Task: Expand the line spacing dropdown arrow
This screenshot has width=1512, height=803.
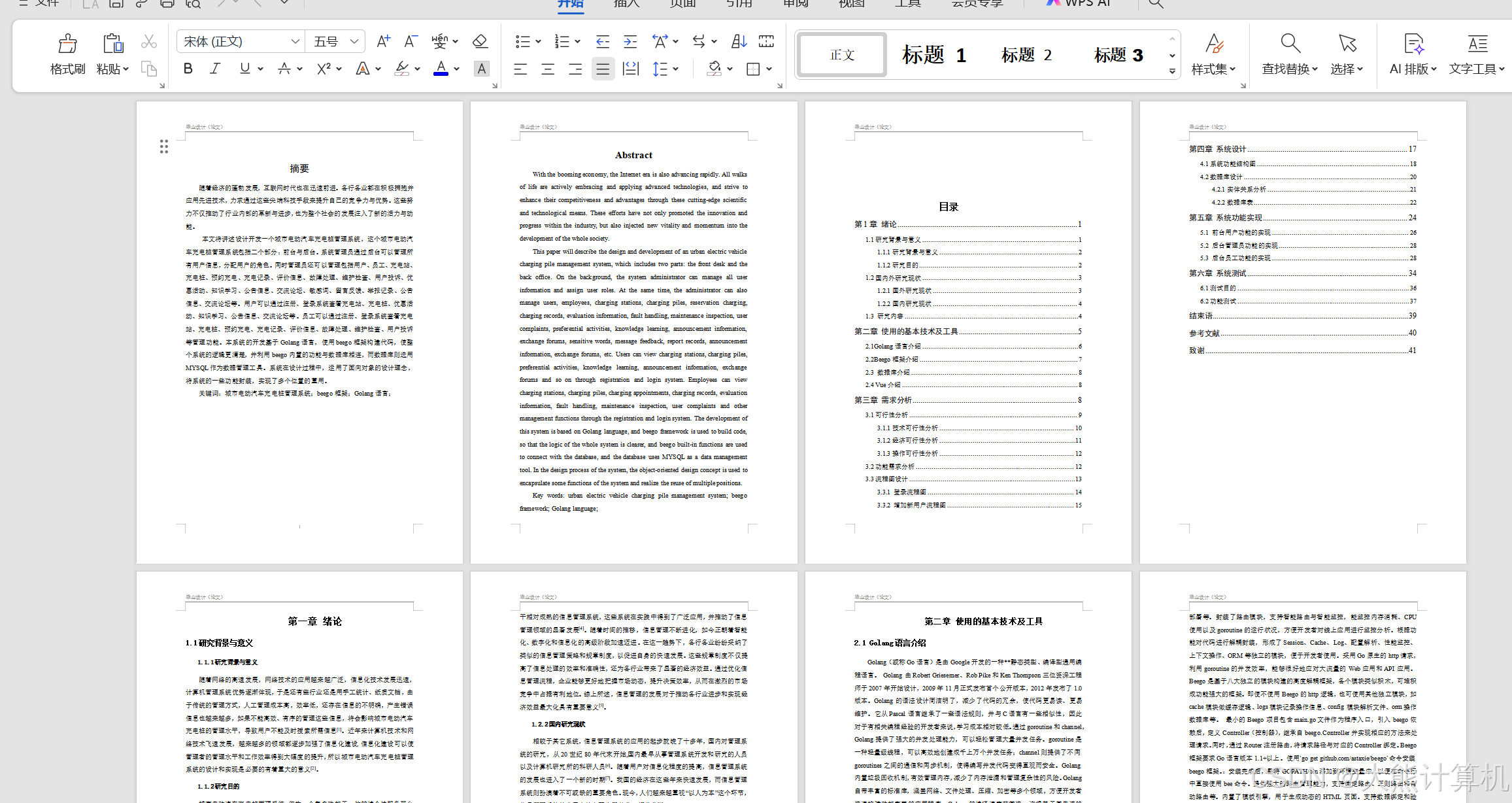Action: click(x=676, y=69)
